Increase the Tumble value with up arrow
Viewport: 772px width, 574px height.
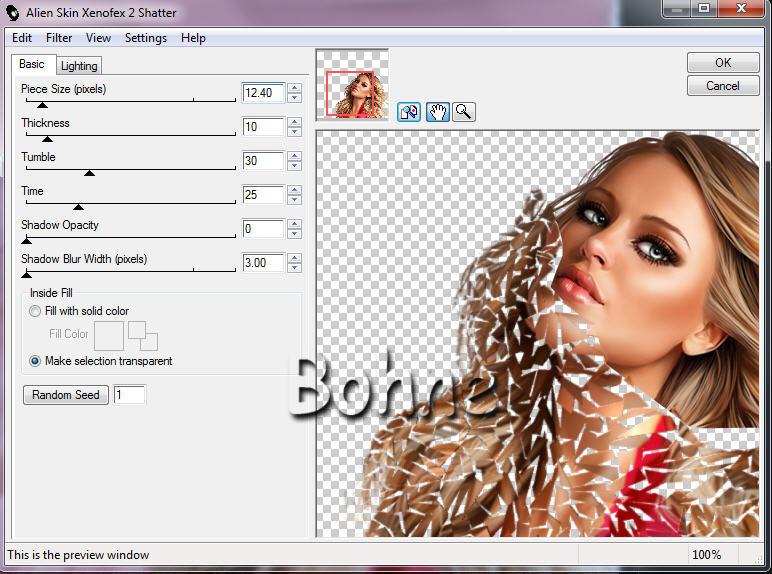click(x=294, y=156)
